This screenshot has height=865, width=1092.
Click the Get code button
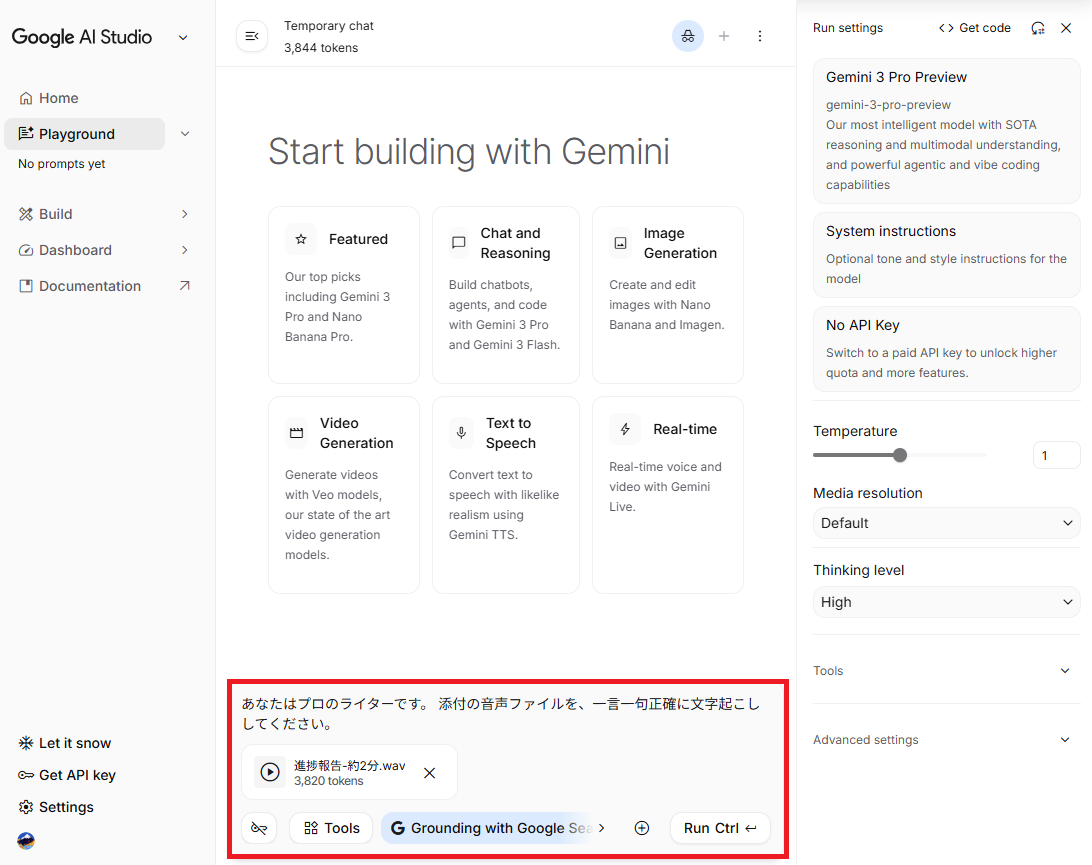pos(974,28)
